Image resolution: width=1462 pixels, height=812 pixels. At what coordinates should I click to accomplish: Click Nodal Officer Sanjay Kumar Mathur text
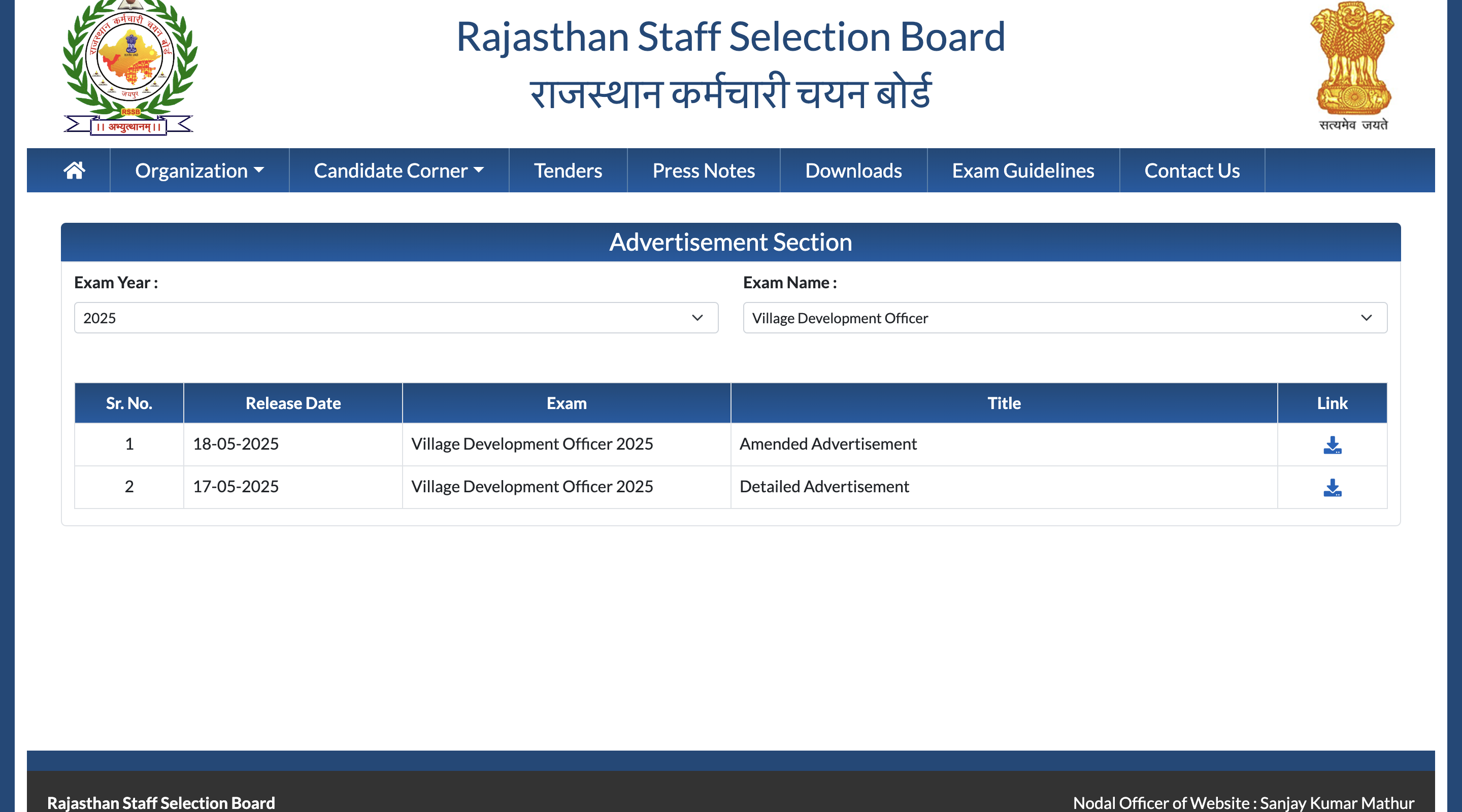click(1244, 803)
